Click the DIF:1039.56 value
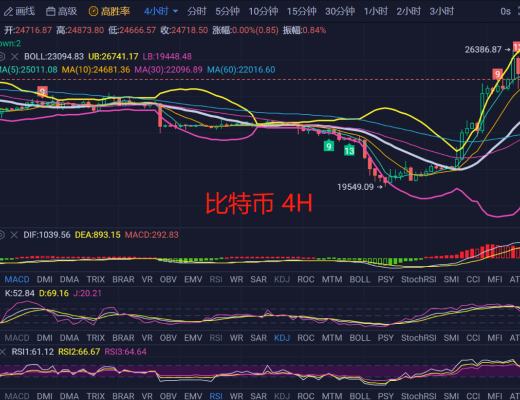Screen dimensions: 520x400 pos(47,235)
